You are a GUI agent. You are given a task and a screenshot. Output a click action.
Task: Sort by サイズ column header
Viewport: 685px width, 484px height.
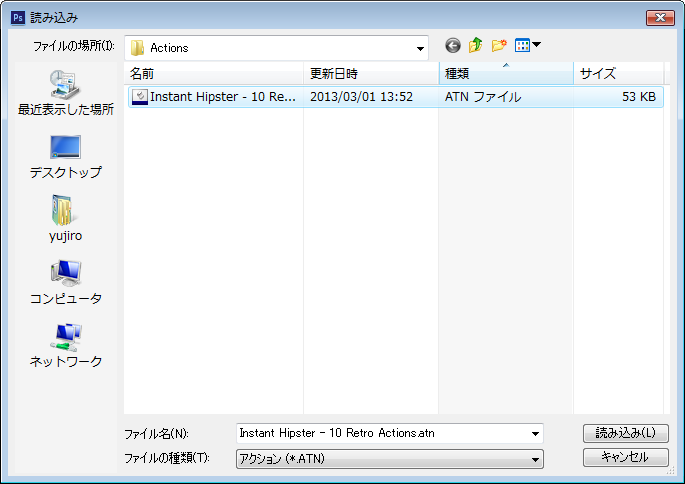(x=619, y=73)
